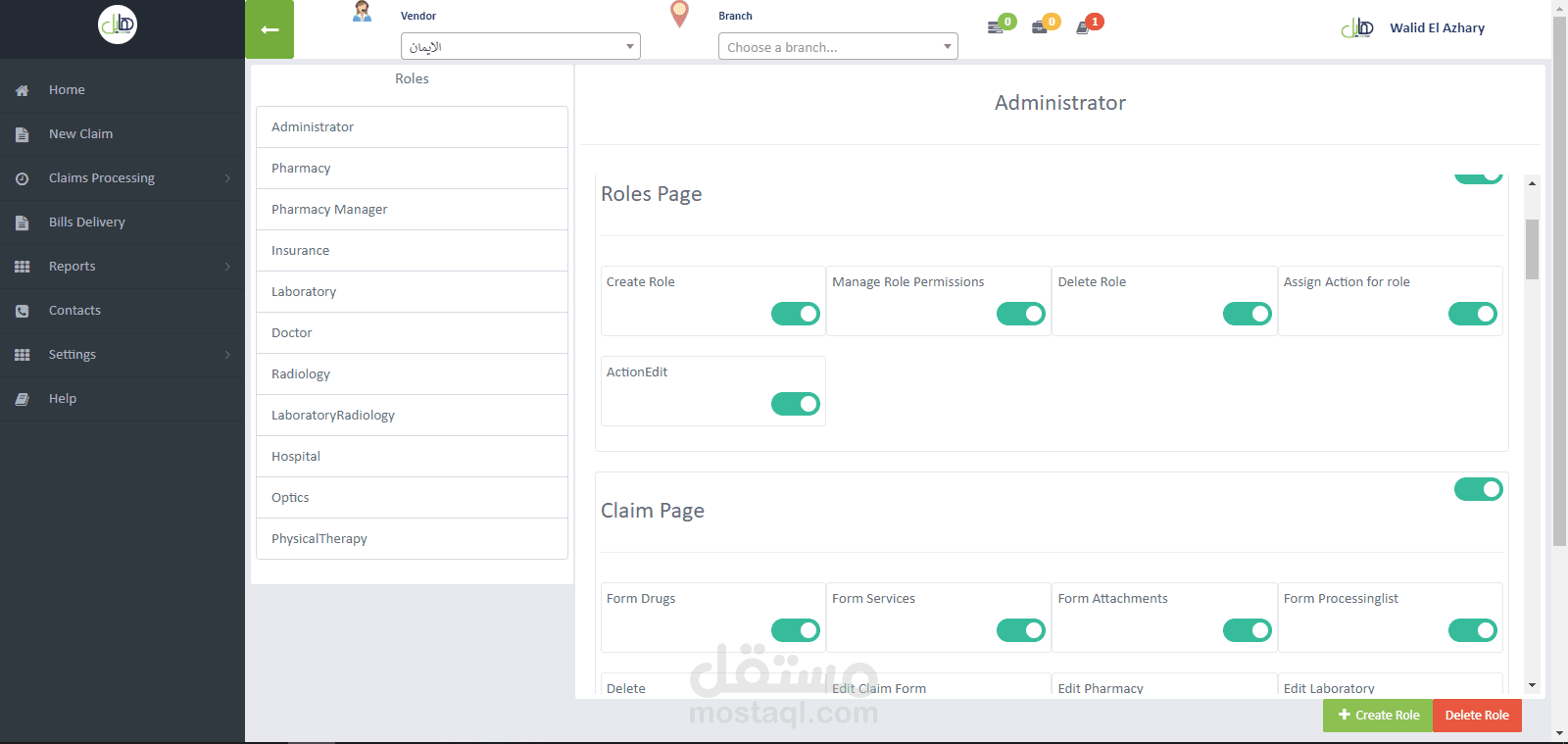Toggle Manage Role Permissions switch
Viewport: 1568px width, 744px height.
pos(1021,314)
